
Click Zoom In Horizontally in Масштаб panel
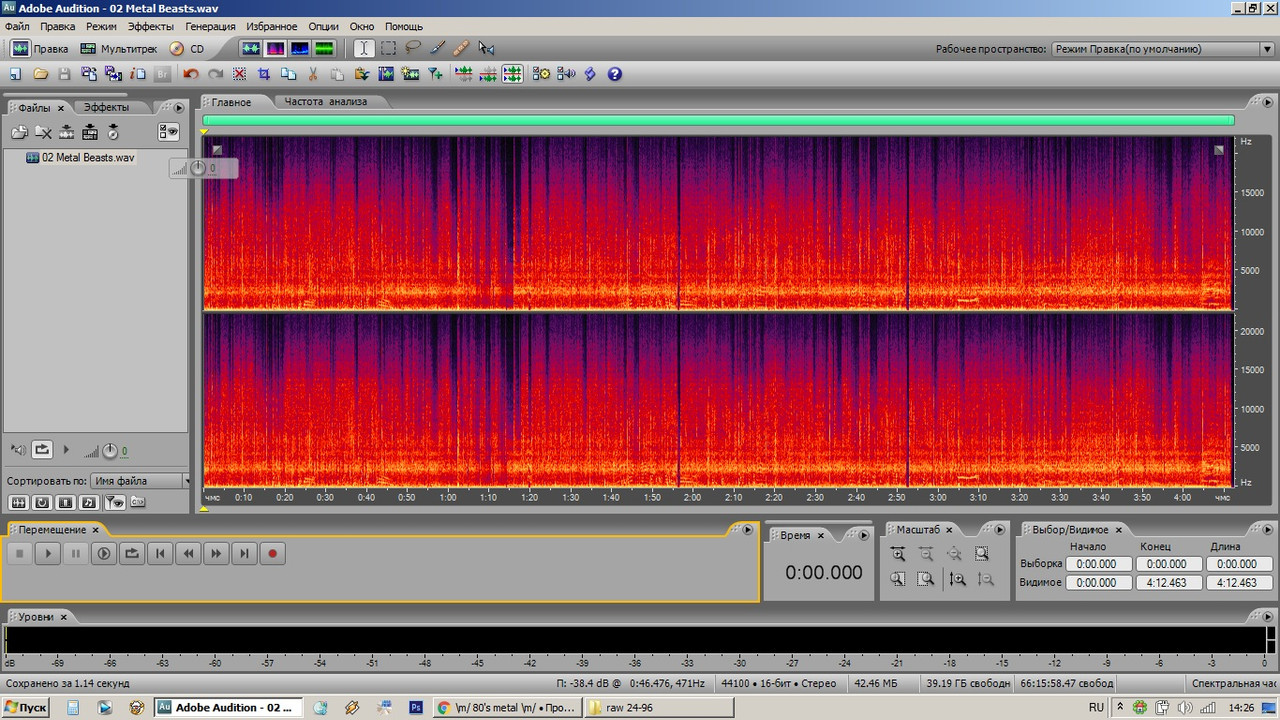point(898,554)
